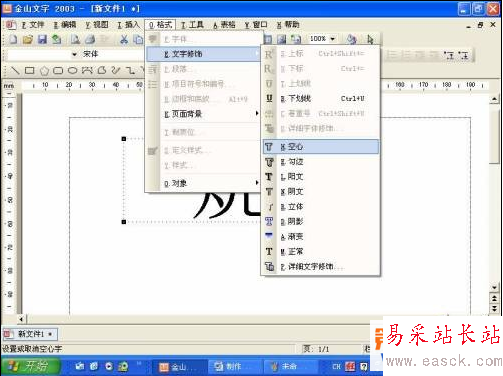
Task: Click the bold T icon beside 阳文
Action: pos(269,177)
